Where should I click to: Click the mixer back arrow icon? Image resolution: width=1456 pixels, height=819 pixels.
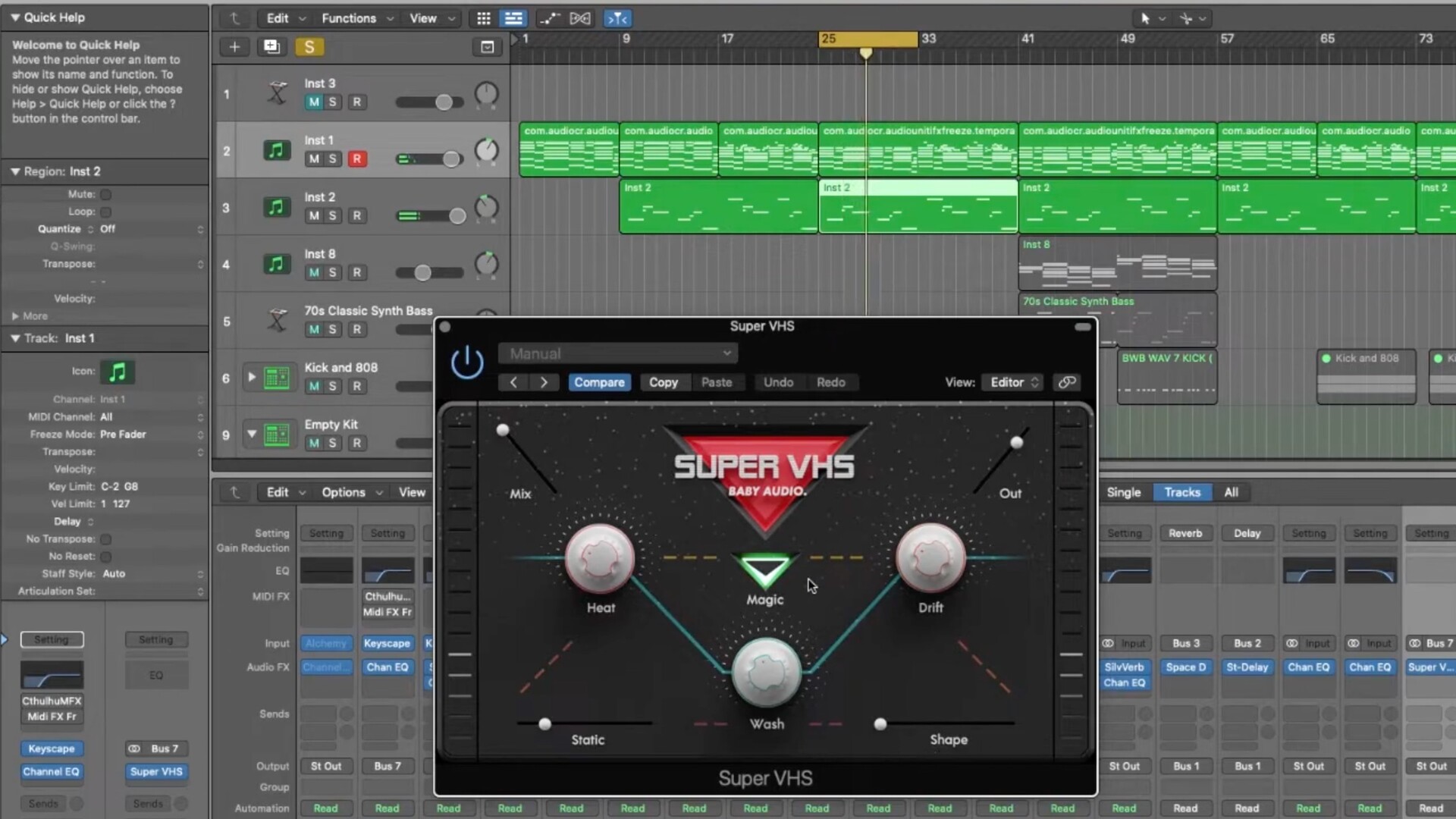[235, 492]
